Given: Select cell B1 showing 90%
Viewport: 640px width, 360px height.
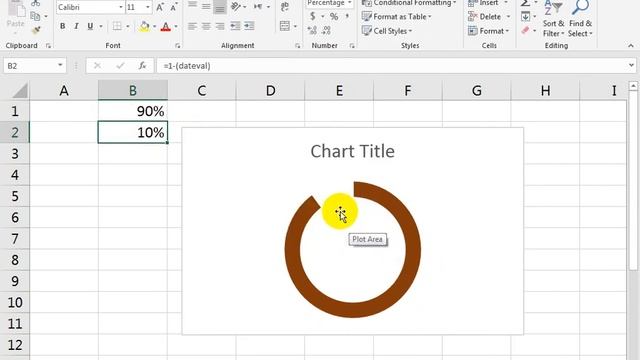Looking at the screenshot, I should pyautogui.click(x=133, y=111).
